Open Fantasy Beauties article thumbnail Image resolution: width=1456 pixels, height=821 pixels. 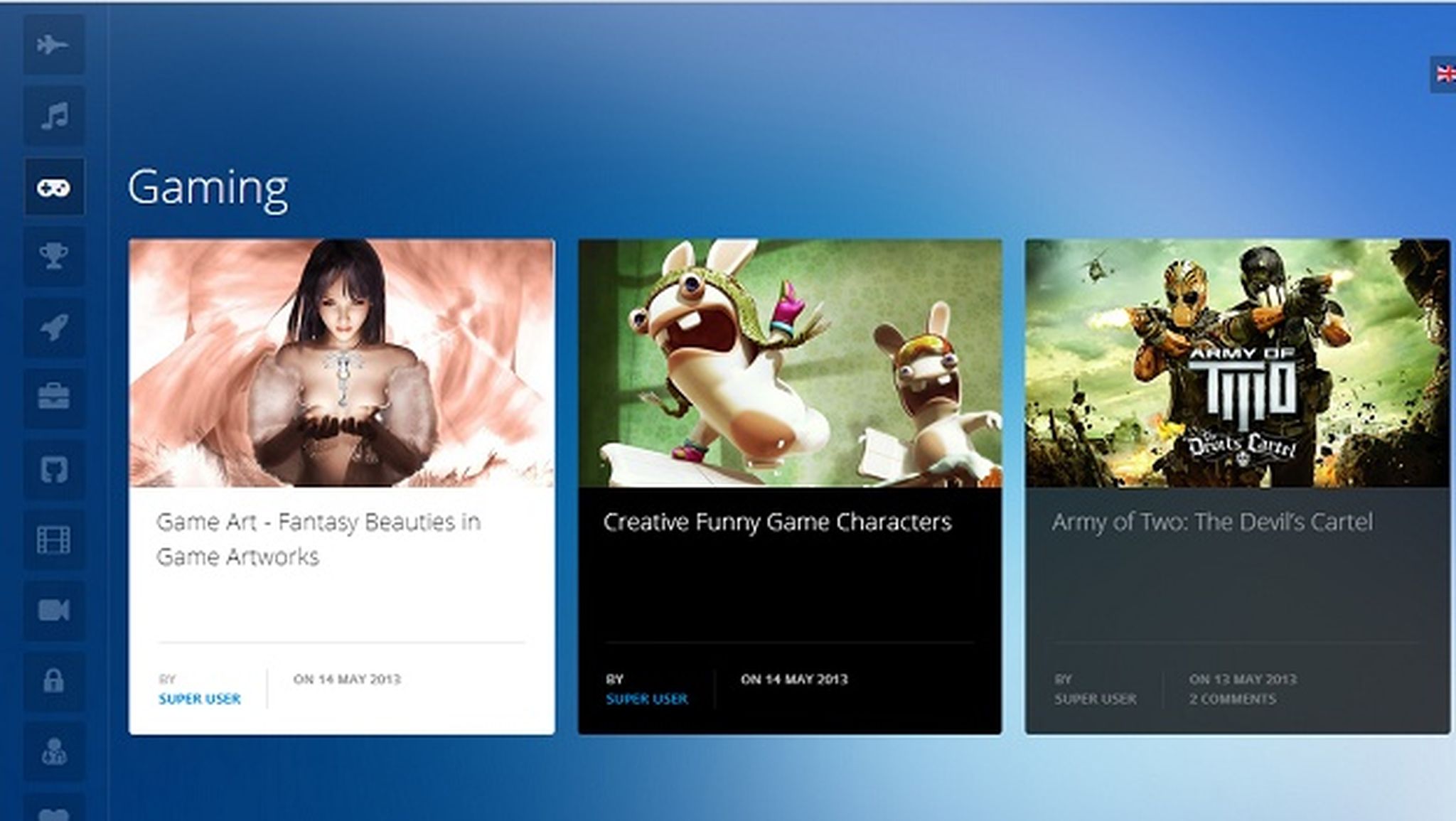pyautogui.click(x=341, y=363)
